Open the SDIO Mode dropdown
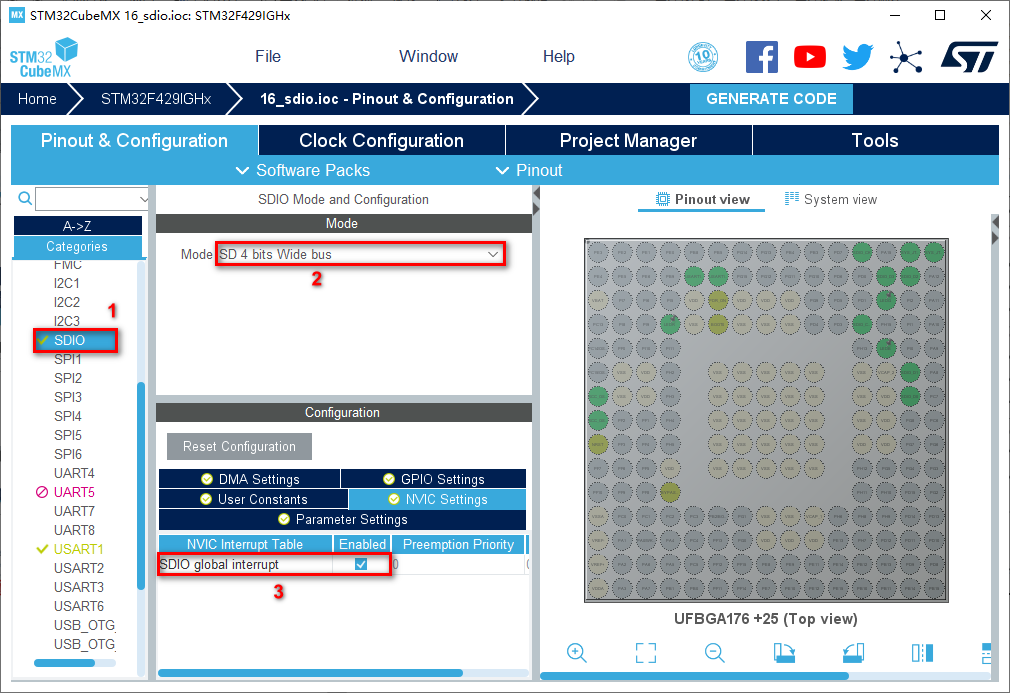 click(x=360, y=254)
